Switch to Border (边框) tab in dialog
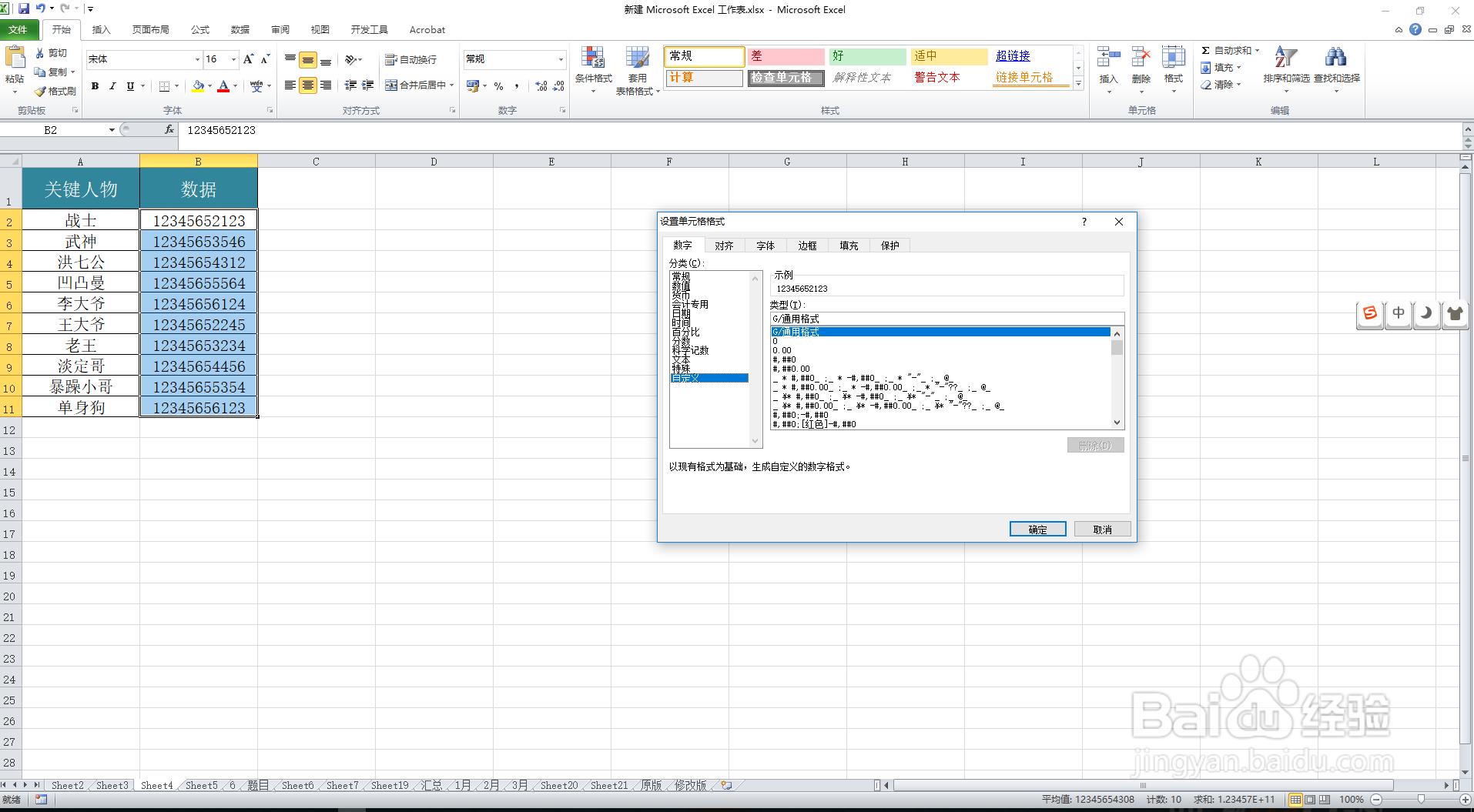This screenshot has width=1474, height=812. point(807,246)
